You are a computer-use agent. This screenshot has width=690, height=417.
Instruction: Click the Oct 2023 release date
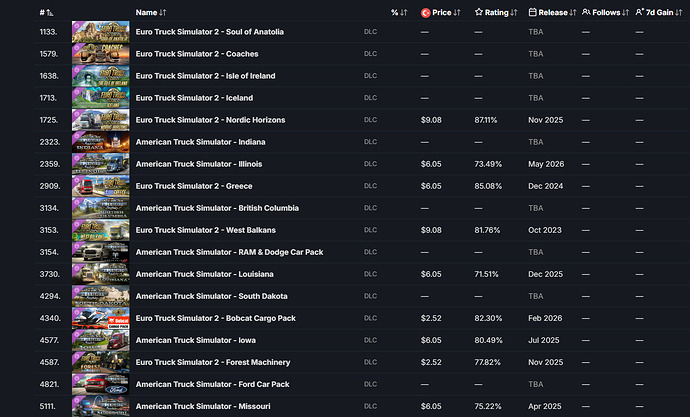coord(545,230)
